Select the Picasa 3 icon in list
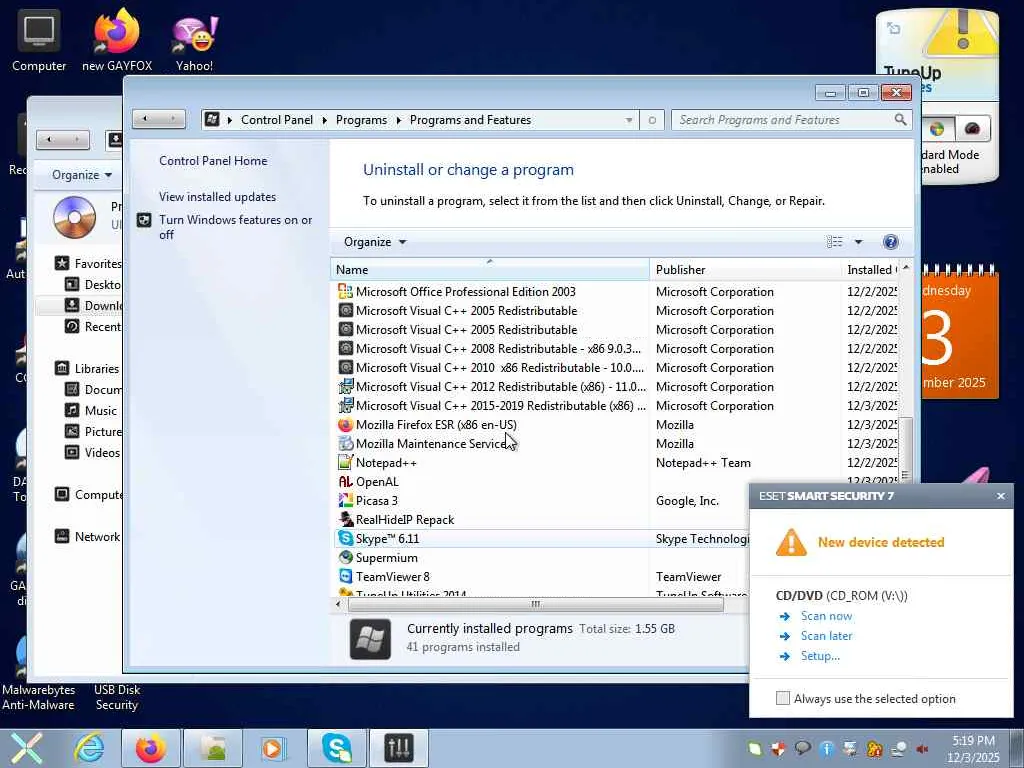The height and width of the screenshot is (768, 1024). [345, 500]
